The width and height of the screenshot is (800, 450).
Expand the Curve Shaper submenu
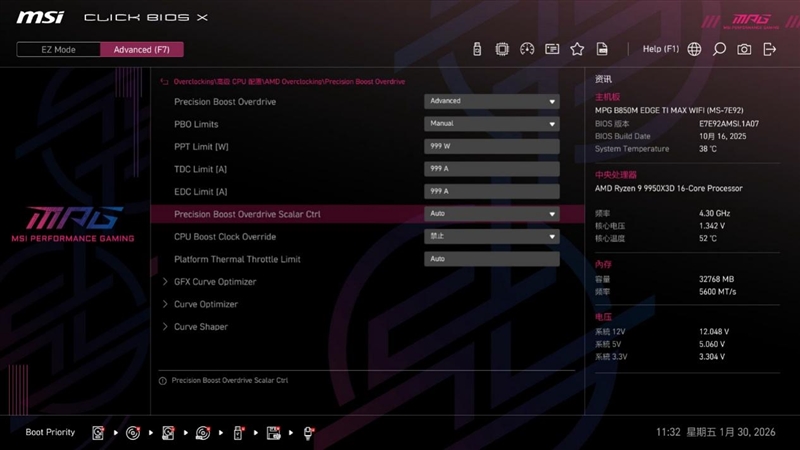(200, 327)
